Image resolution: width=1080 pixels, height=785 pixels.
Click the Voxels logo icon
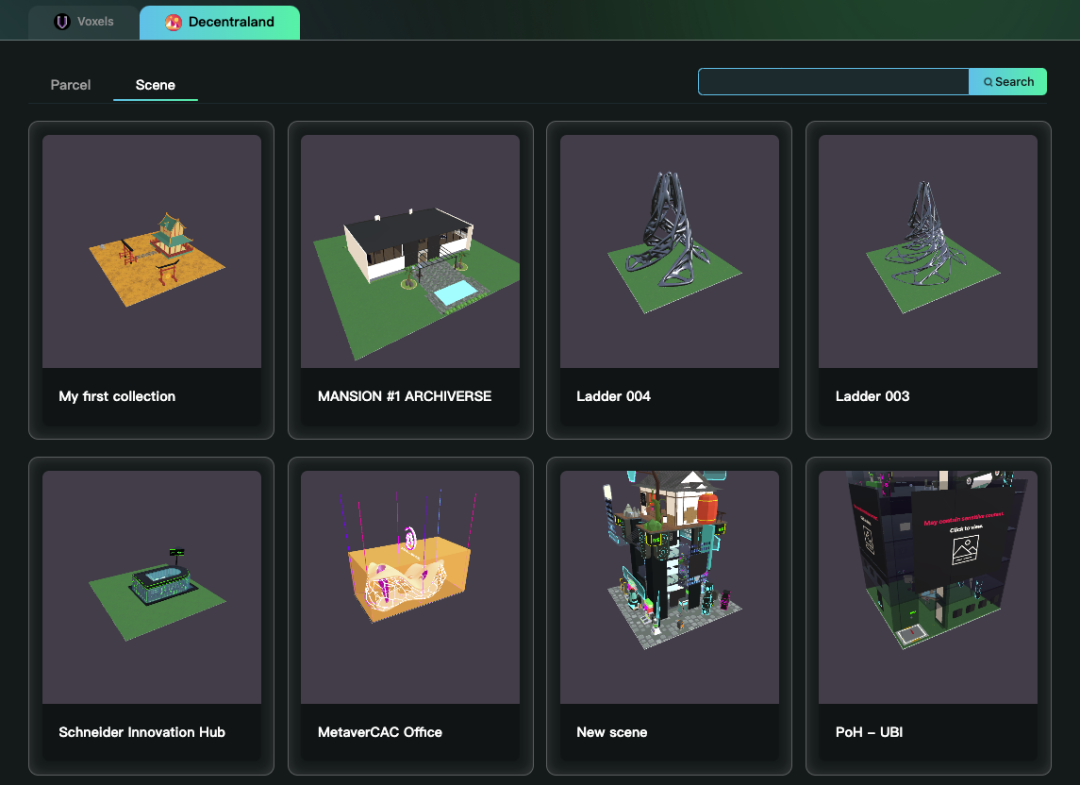pyautogui.click(x=62, y=22)
